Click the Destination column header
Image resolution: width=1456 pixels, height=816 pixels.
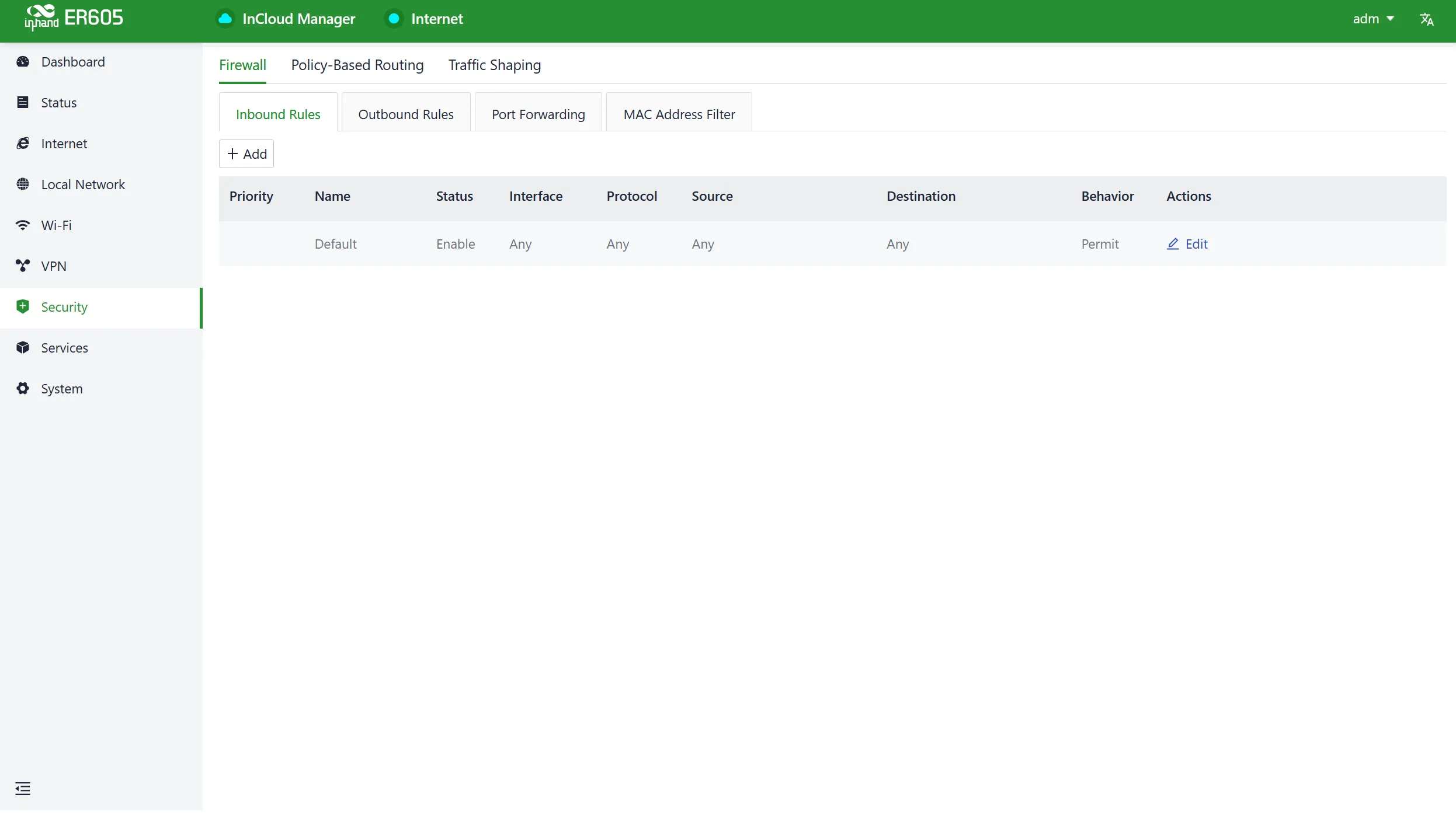pyautogui.click(x=921, y=196)
